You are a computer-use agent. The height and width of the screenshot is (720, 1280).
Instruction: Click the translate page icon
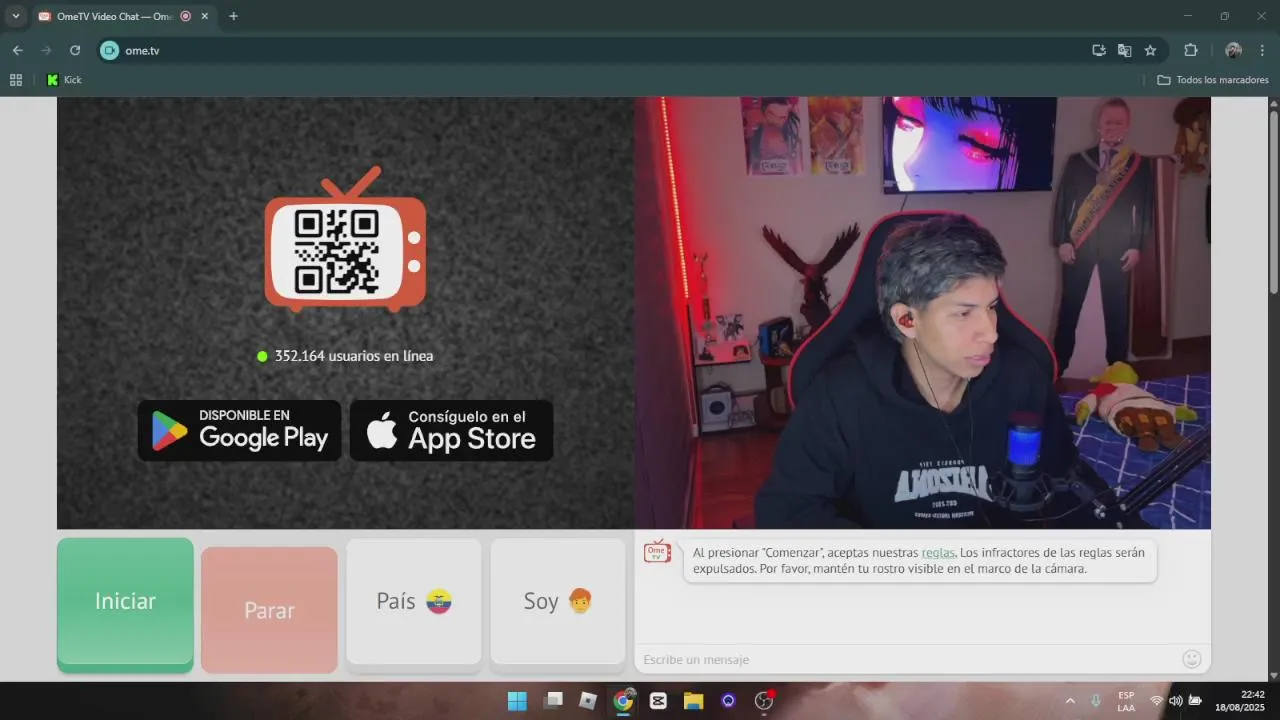(1125, 50)
